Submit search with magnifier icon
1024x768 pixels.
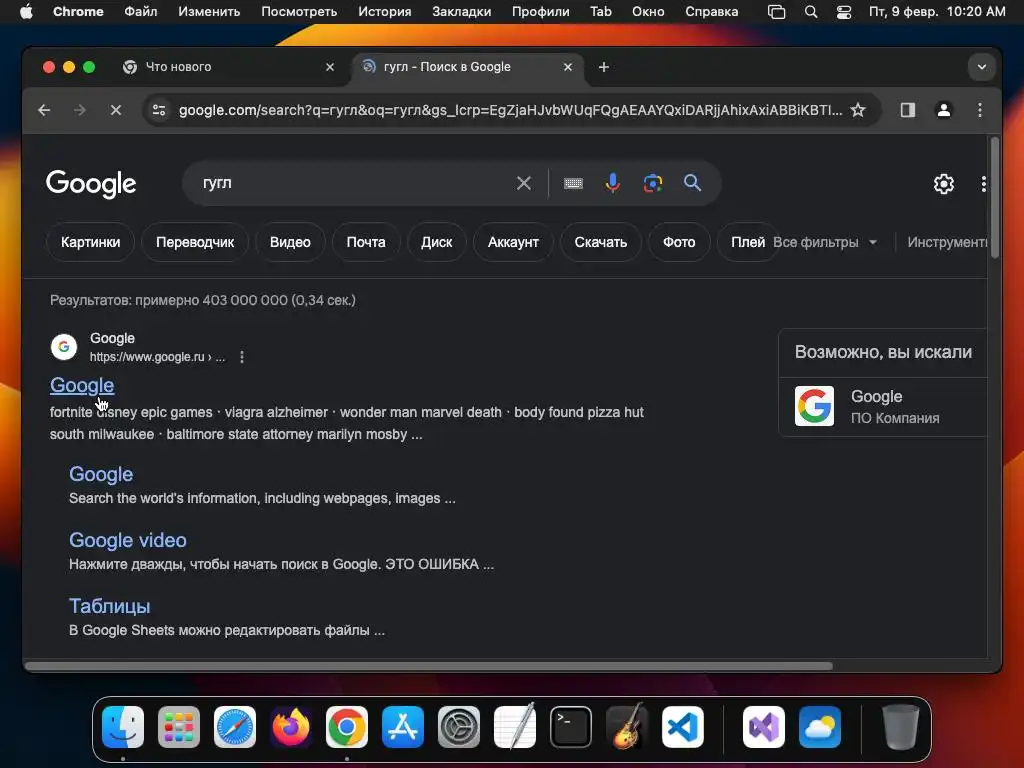(x=692, y=183)
